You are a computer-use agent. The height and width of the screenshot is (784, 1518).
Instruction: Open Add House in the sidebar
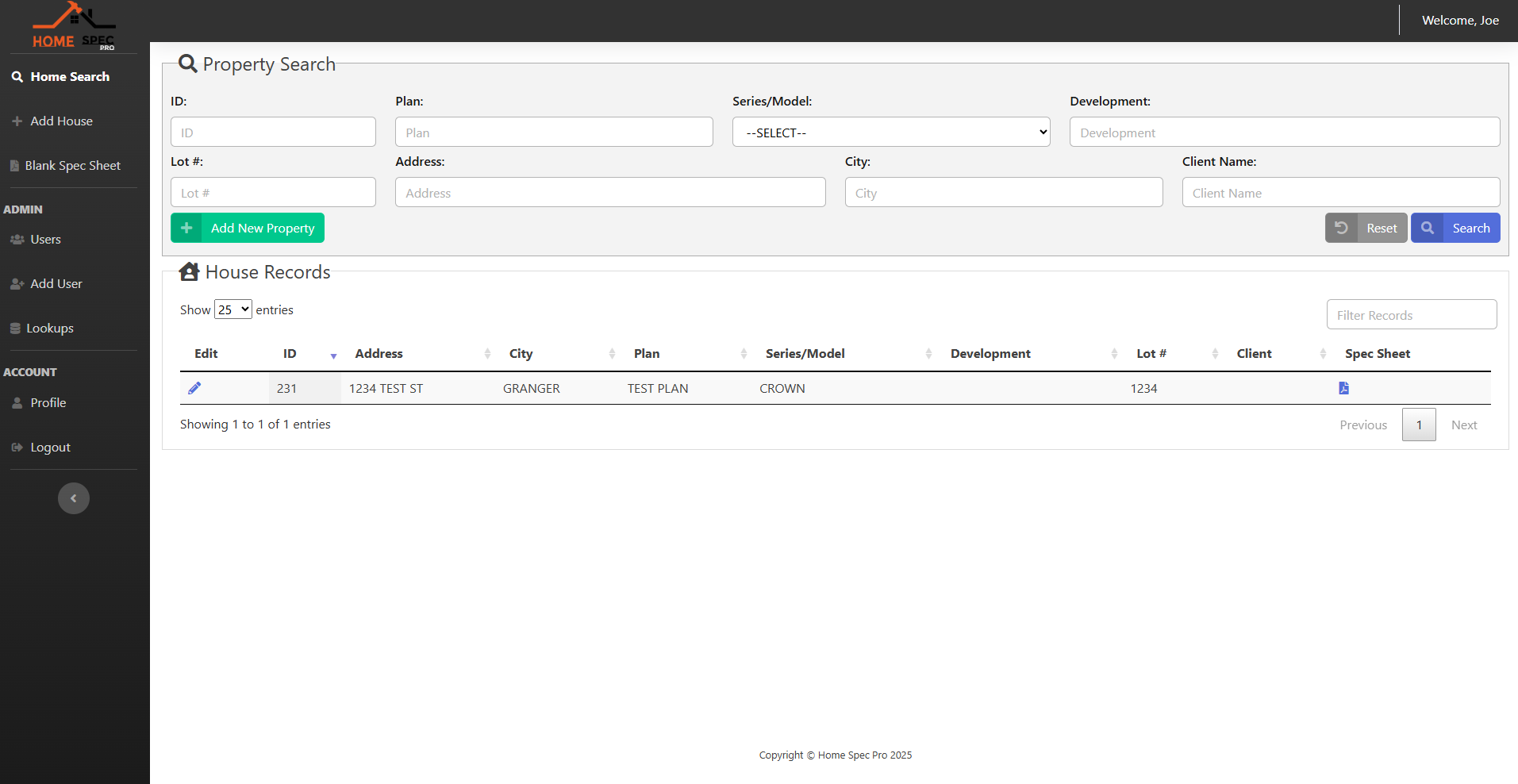click(61, 121)
